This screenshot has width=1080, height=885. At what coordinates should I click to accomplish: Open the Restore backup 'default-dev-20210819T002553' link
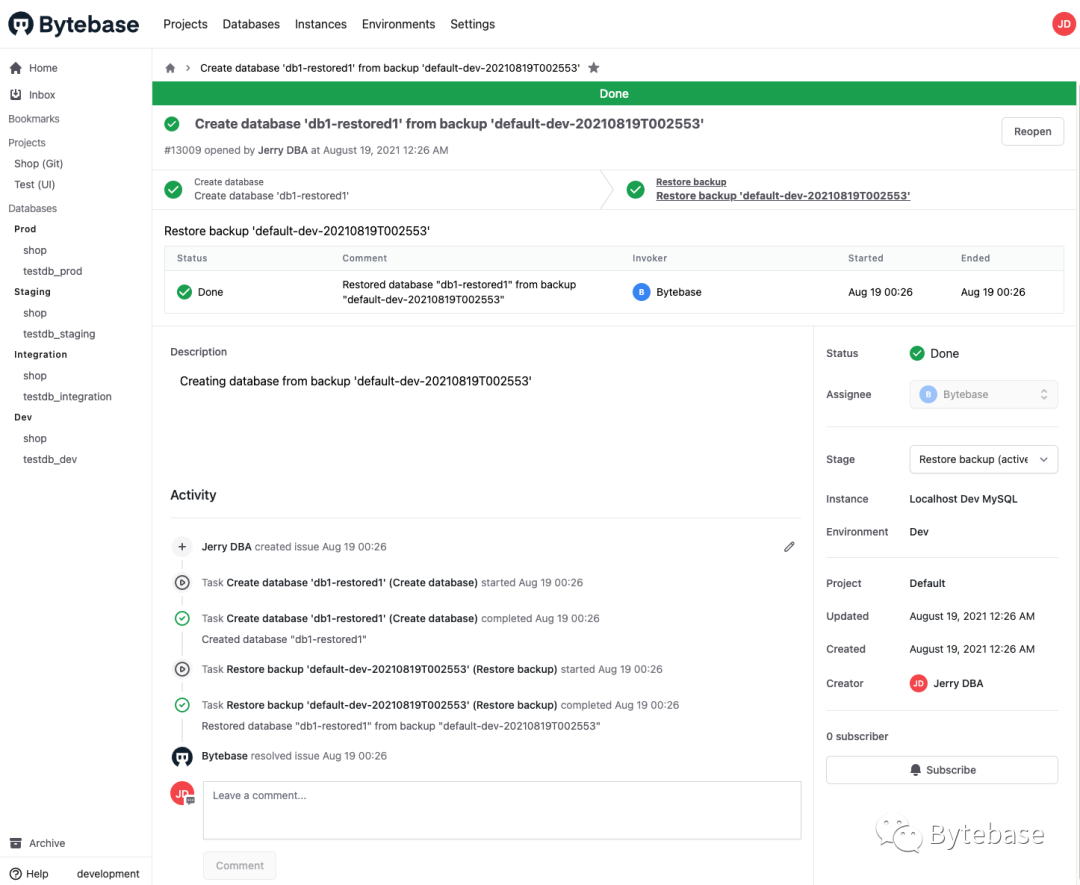tap(783, 196)
